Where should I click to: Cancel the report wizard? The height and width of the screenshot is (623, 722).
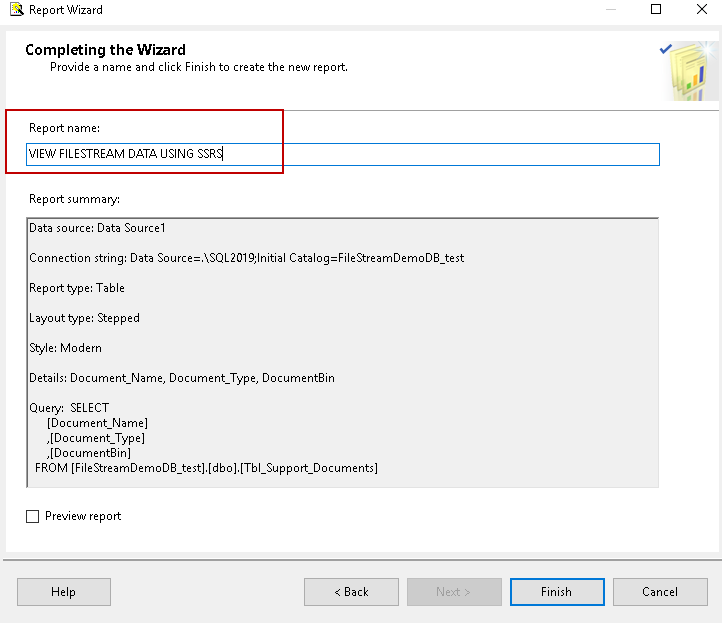point(659,592)
